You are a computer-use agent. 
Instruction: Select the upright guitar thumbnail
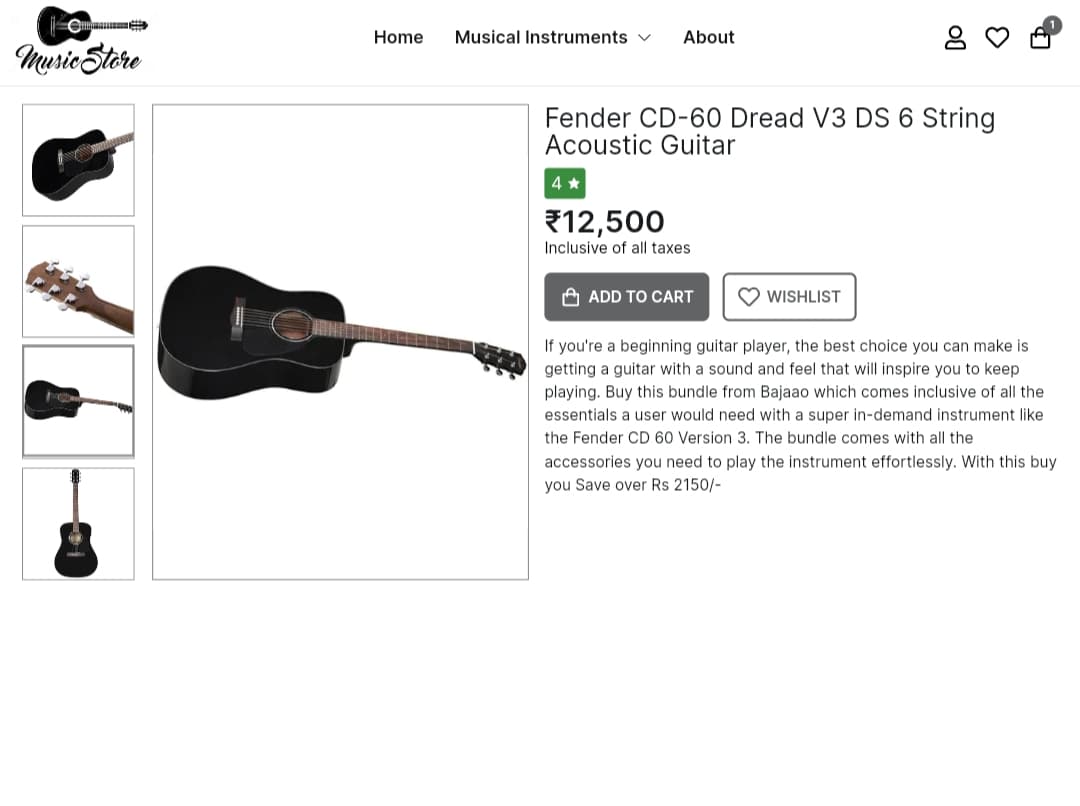tap(79, 524)
